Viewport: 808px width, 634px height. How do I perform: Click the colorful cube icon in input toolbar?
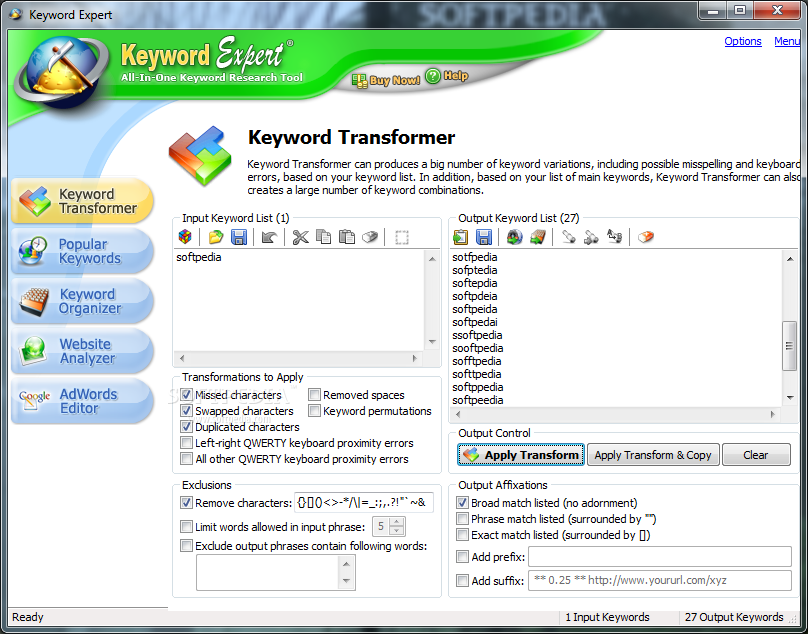pos(185,237)
